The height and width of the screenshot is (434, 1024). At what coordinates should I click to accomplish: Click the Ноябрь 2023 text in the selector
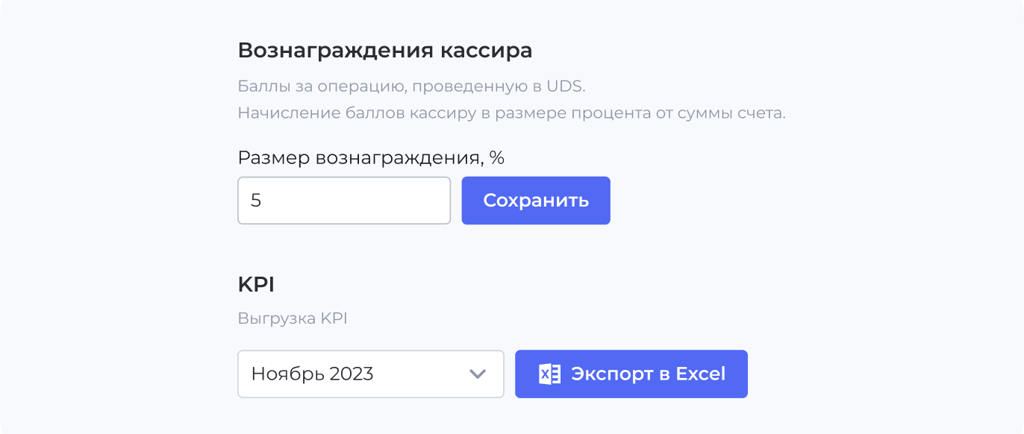click(x=312, y=374)
